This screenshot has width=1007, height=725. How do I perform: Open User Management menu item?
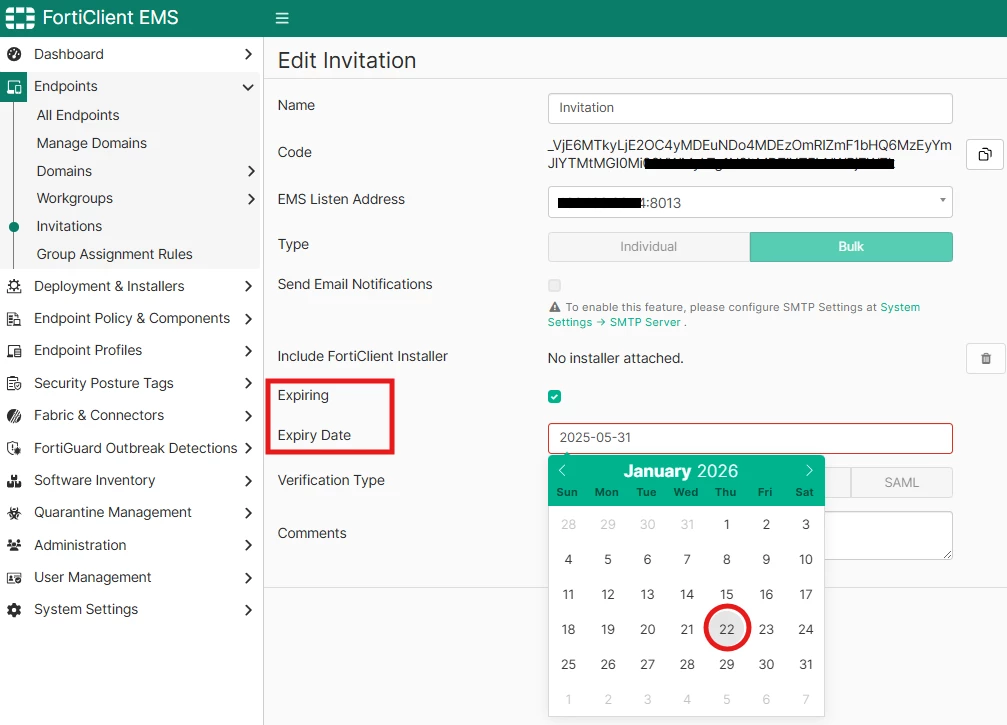pyautogui.click(x=92, y=577)
